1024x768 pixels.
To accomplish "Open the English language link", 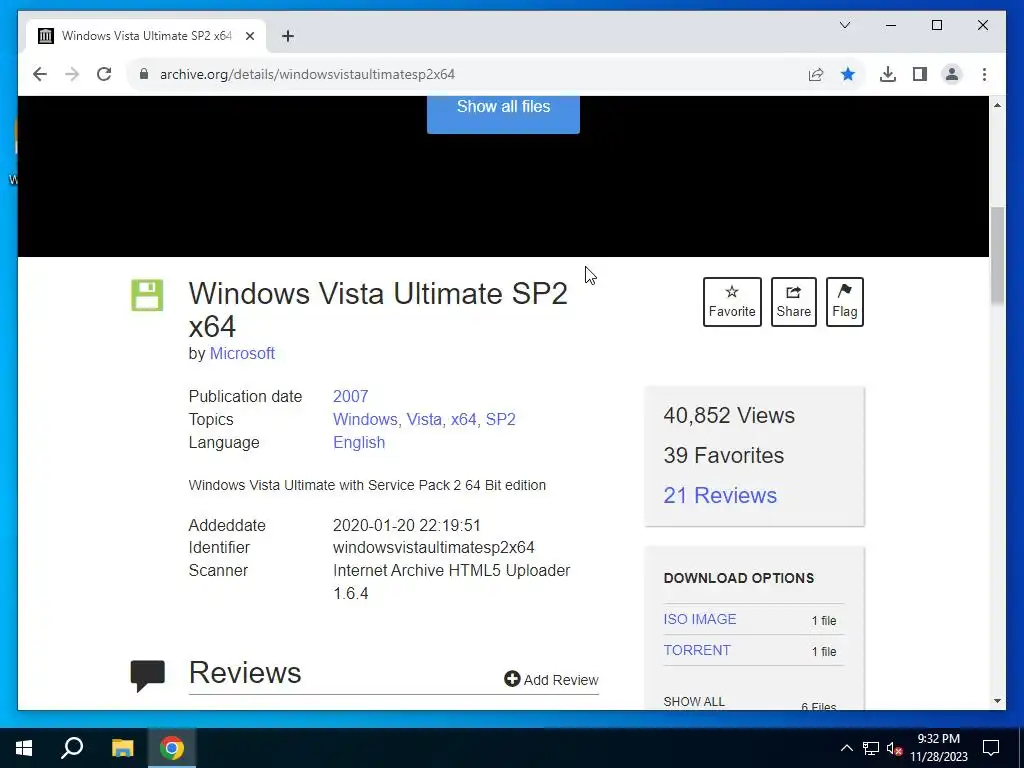I will (359, 442).
